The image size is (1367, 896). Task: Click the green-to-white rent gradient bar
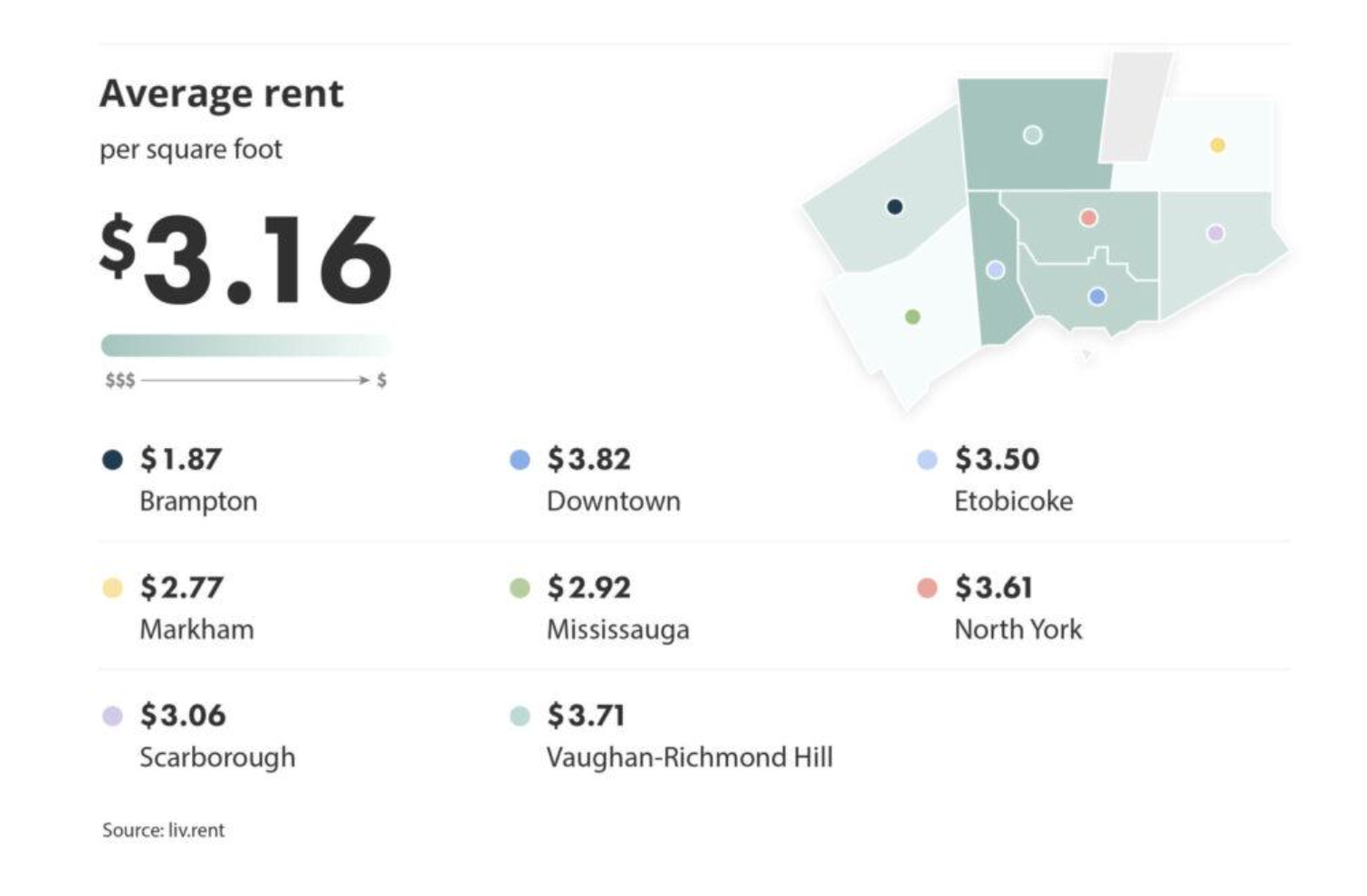pos(245,345)
